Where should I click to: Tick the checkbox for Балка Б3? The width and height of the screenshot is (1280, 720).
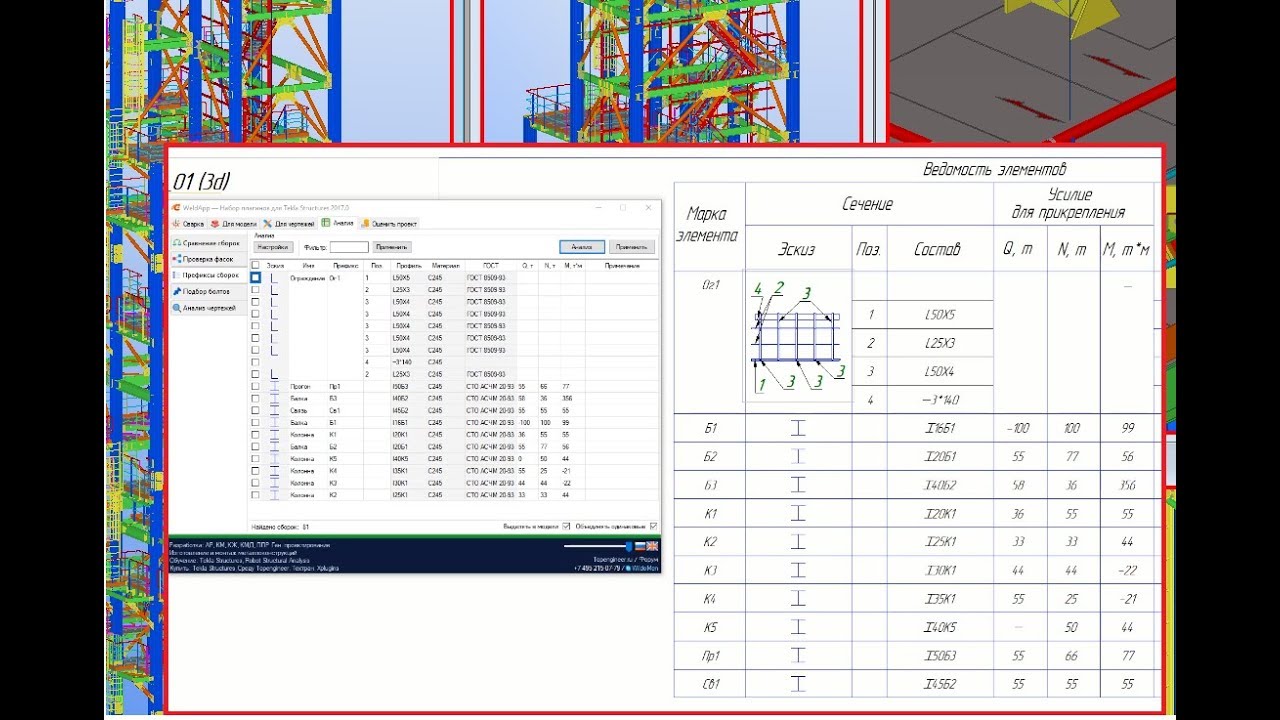[x=255, y=398]
